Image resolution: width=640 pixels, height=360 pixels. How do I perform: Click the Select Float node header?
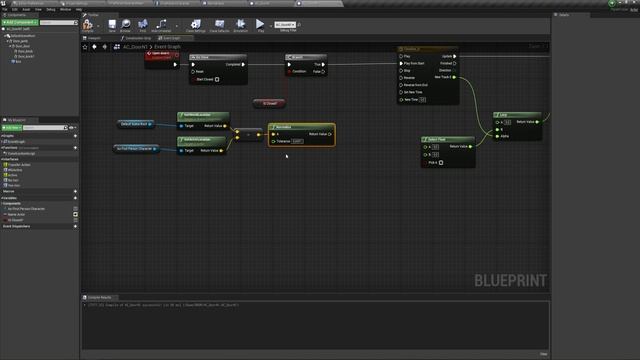click(x=448, y=140)
